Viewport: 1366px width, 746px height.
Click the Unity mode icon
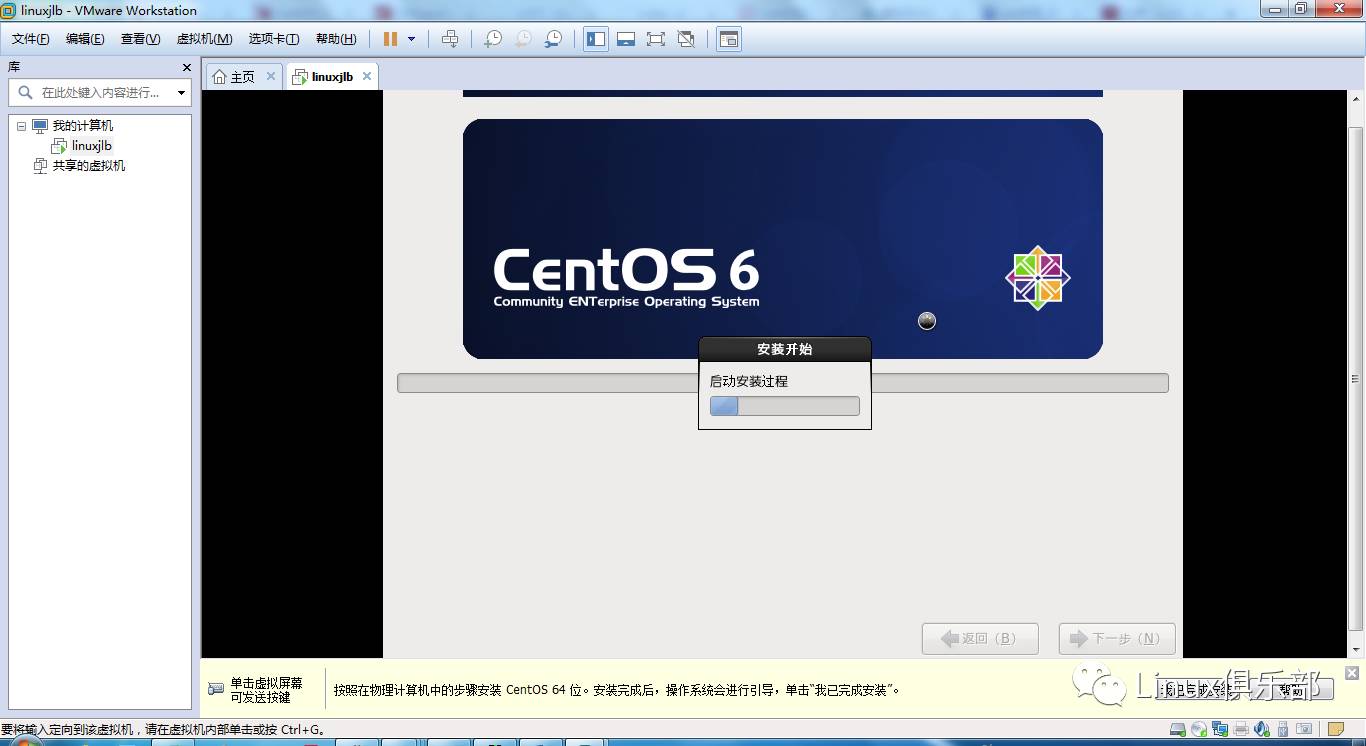[686, 39]
